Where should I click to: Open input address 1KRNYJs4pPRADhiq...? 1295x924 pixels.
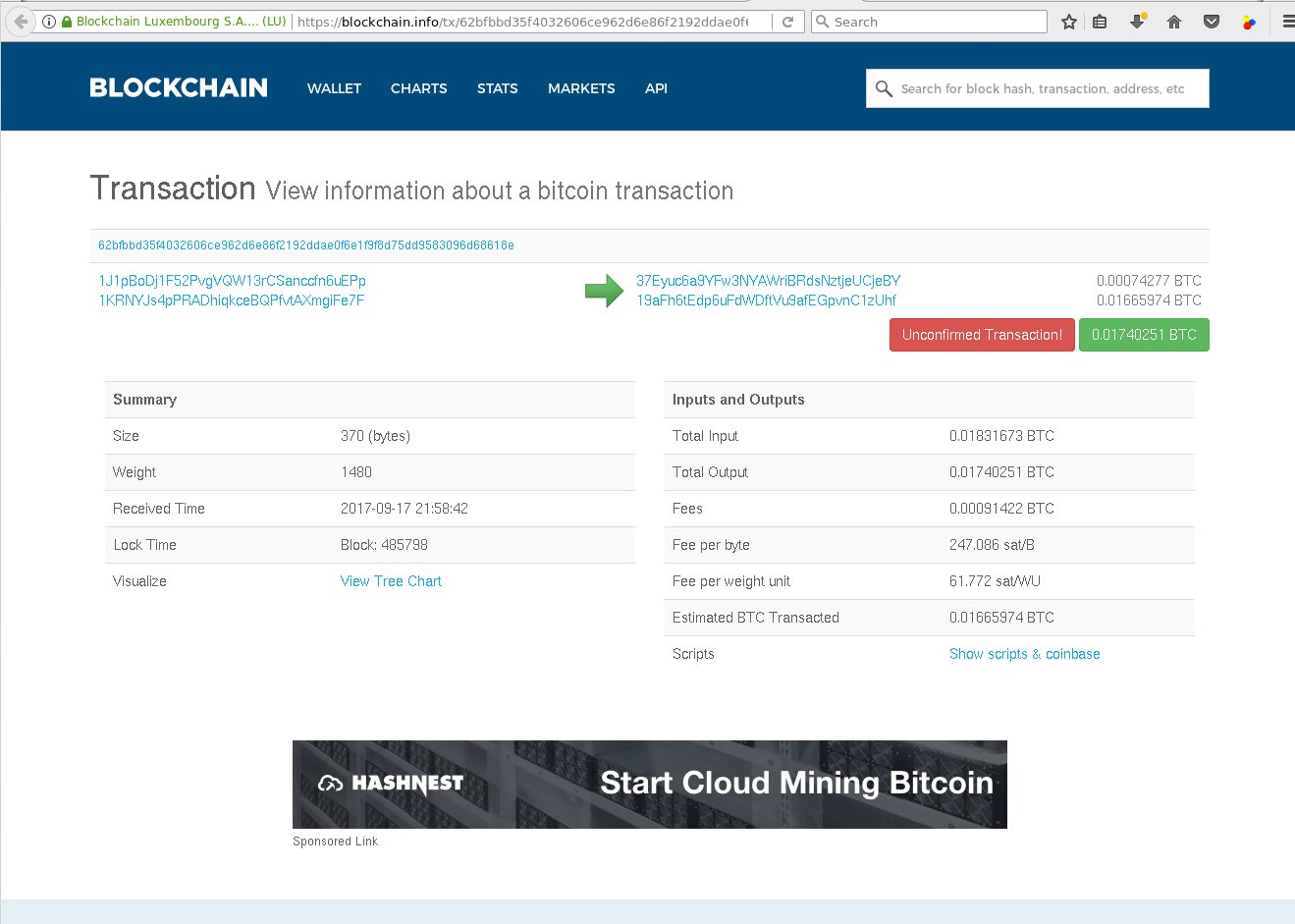point(231,300)
